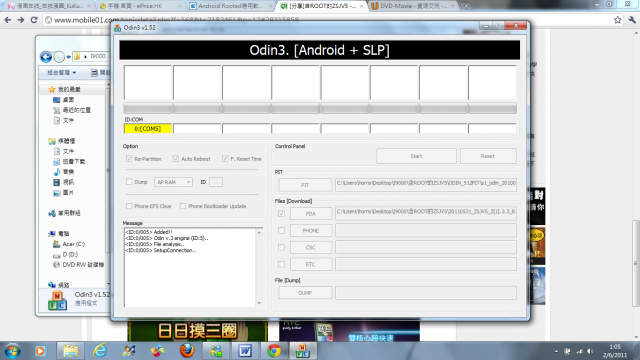Select Acer (C:) drive in Explorer

pyautogui.click(x=69, y=244)
